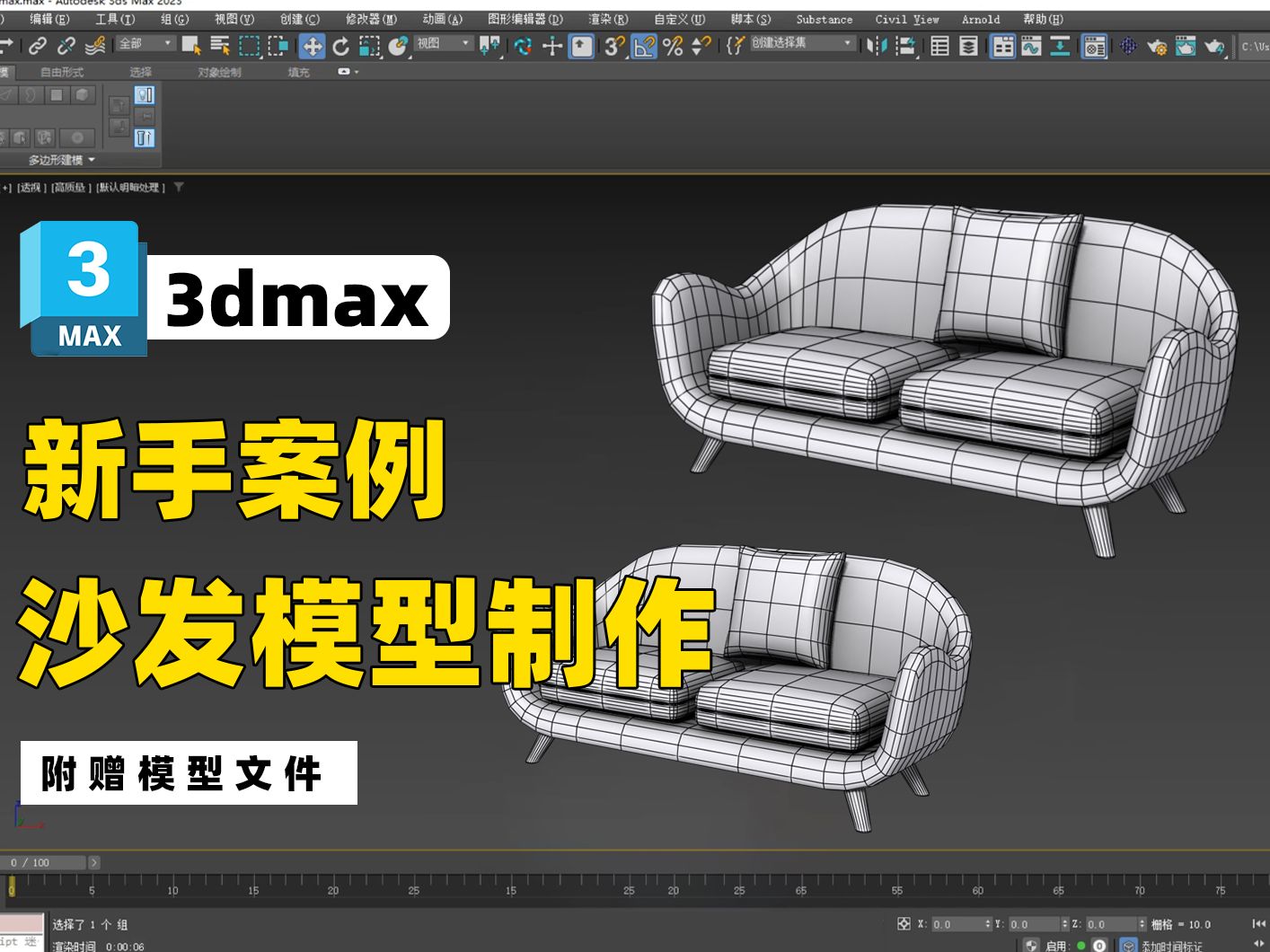The width and height of the screenshot is (1270, 952).
Task: Switch to the 自由形式 ribbon tab
Action: (x=62, y=72)
